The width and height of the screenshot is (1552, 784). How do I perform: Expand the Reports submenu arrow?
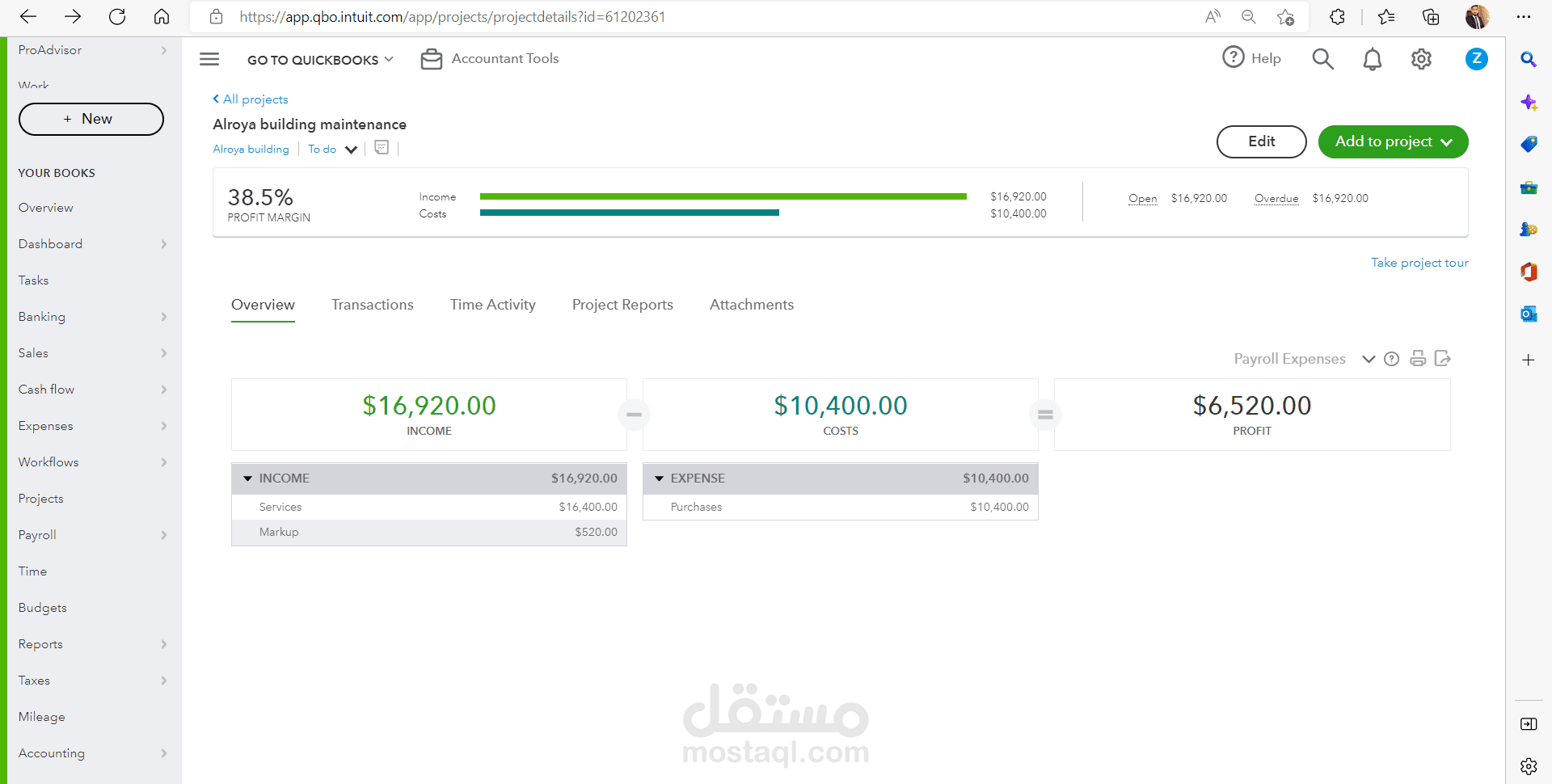(164, 644)
